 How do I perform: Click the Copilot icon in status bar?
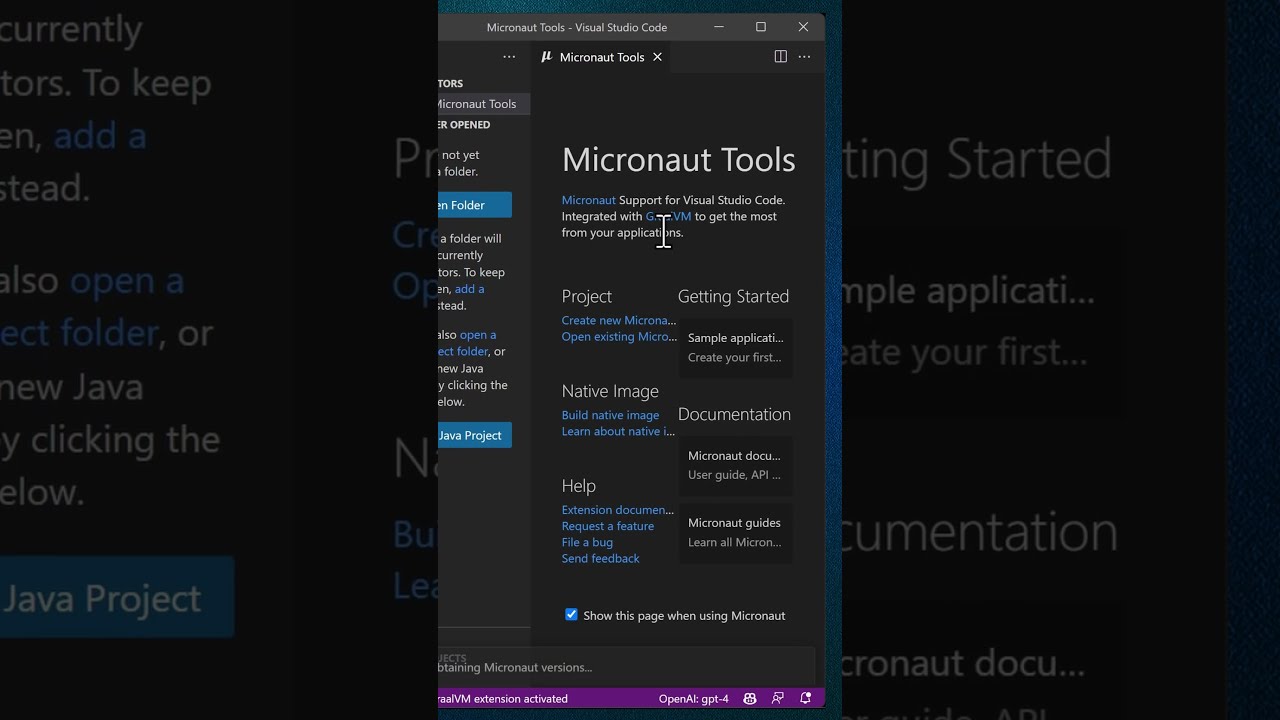click(x=750, y=699)
